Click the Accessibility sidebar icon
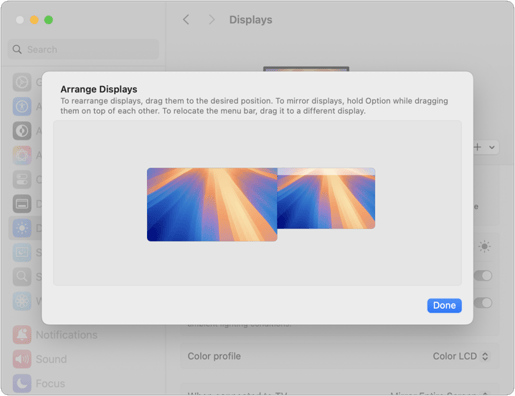This screenshot has height=396, width=515. coord(22,106)
